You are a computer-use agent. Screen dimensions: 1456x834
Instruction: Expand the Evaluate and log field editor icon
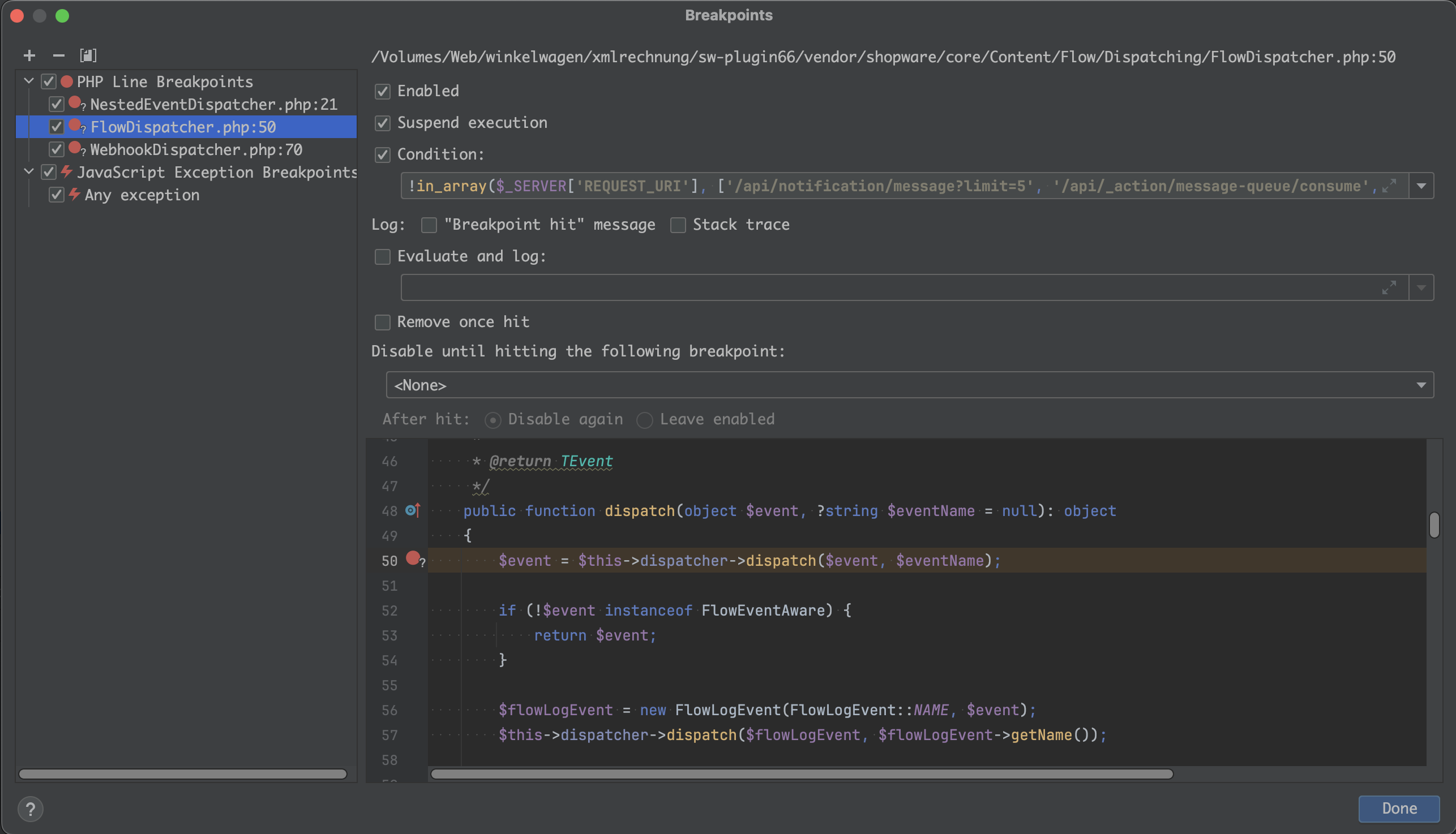1389,287
